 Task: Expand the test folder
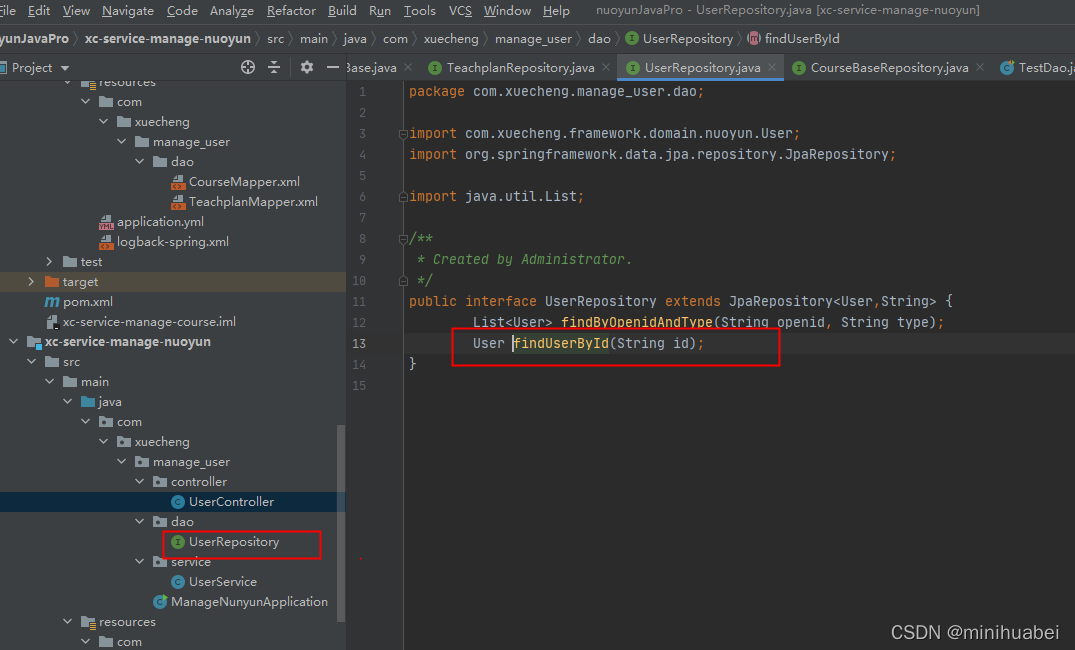[x=49, y=262]
